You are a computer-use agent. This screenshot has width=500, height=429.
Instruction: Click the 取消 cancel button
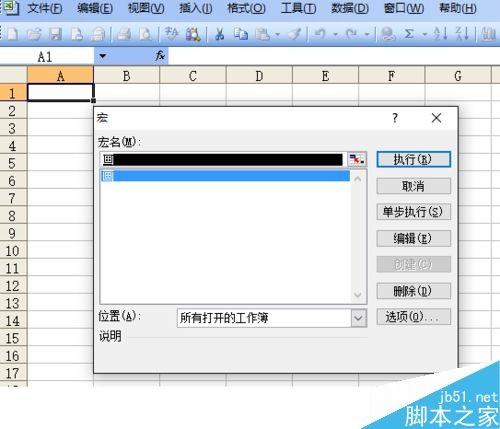tap(413, 186)
